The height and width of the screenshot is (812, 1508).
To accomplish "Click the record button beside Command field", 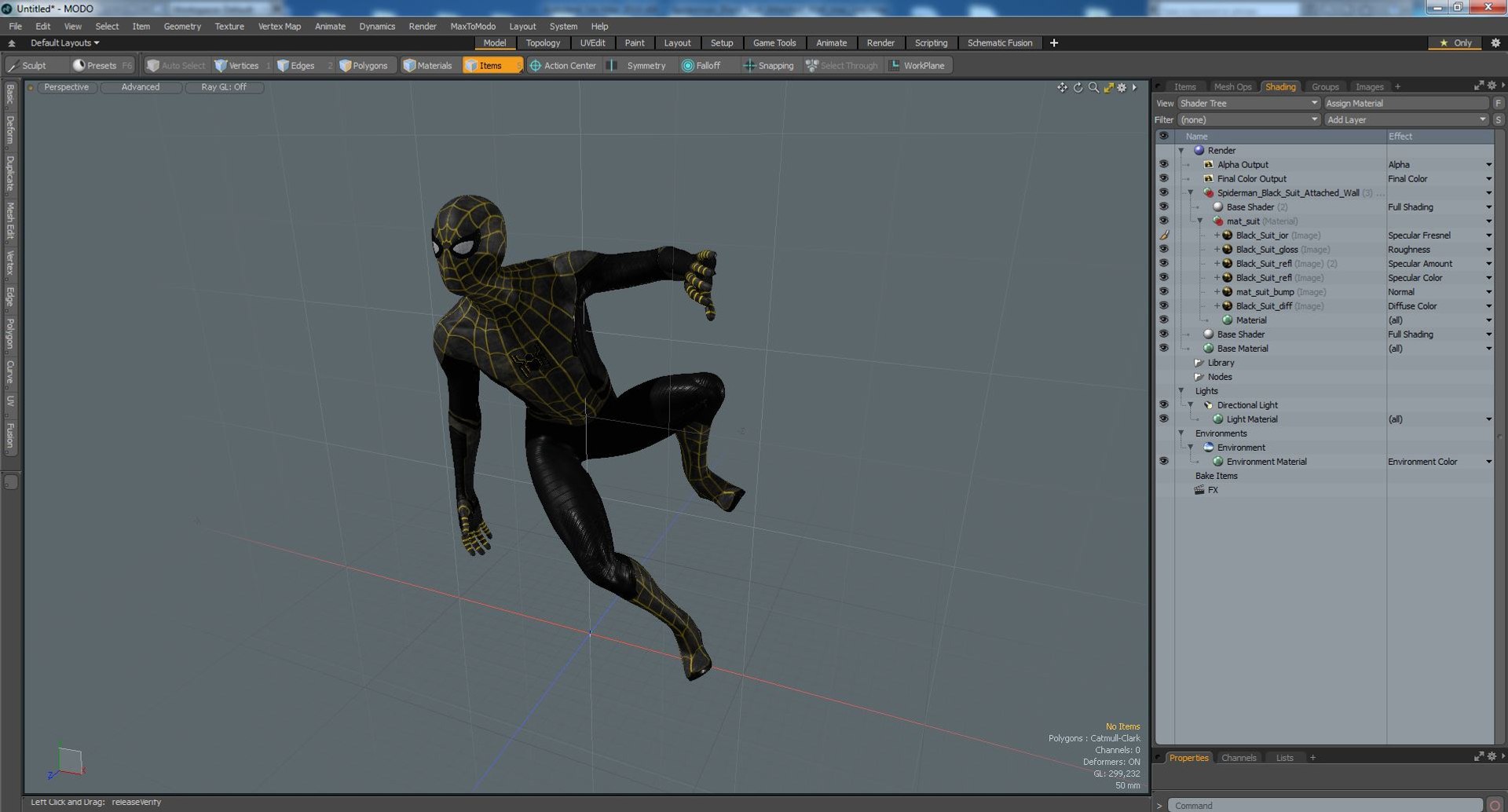I will [x=1495, y=805].
